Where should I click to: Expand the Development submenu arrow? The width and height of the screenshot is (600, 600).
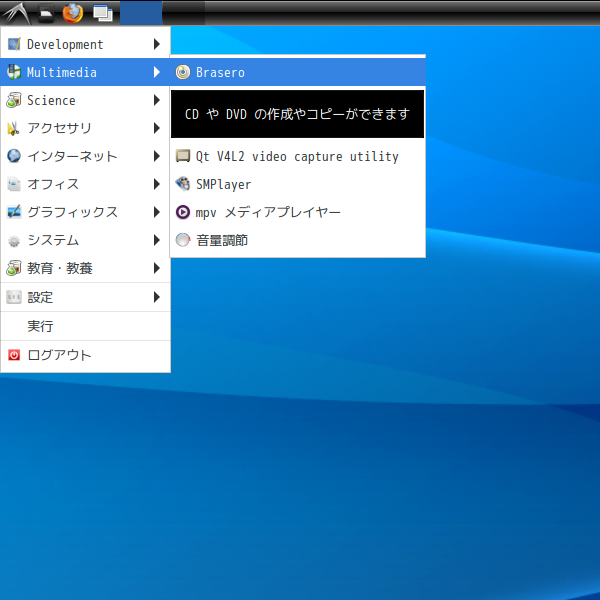point(157,44)
